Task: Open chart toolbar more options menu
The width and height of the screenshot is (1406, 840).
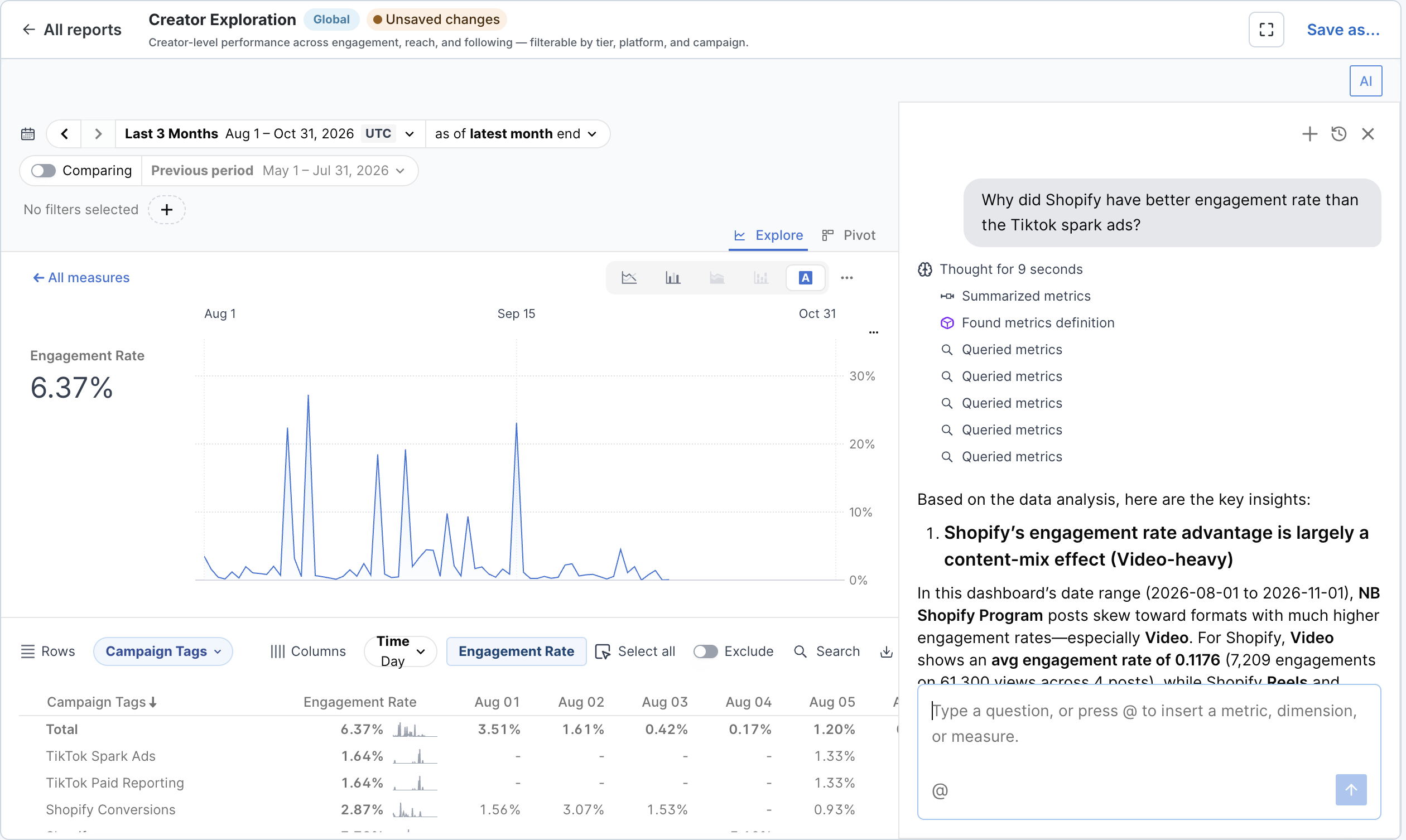Action: click(847, 277)
